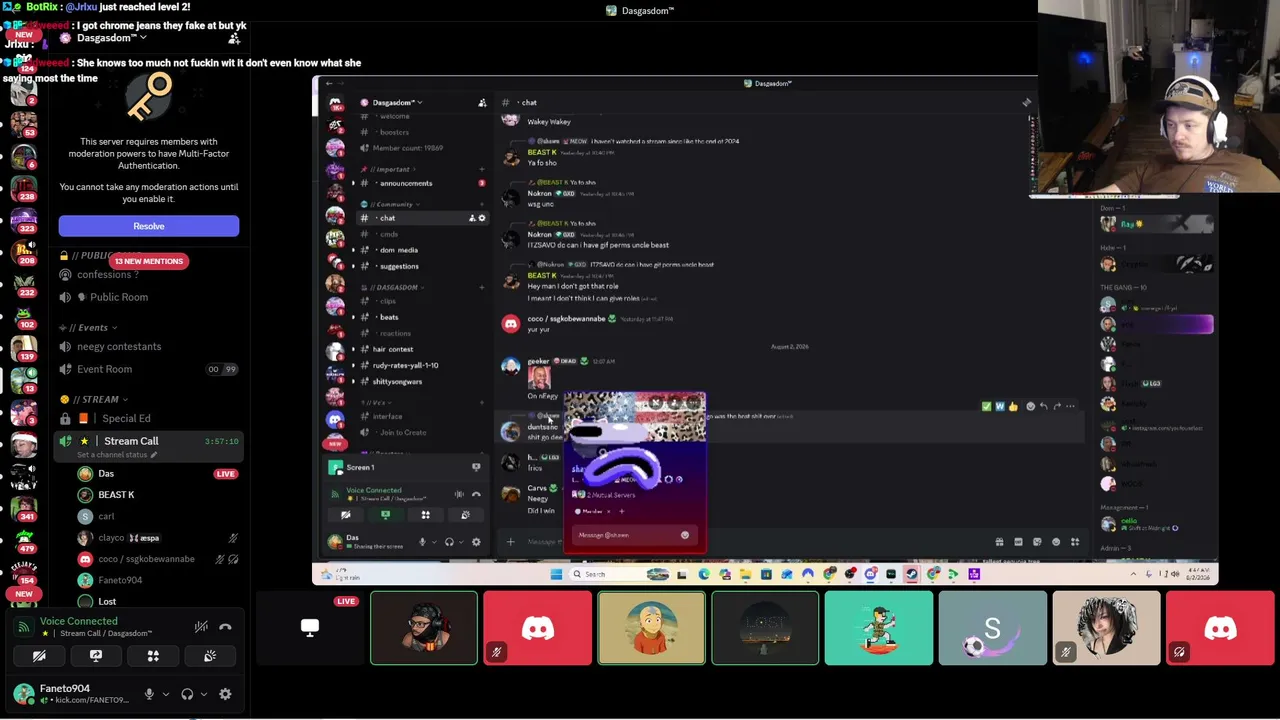The height and width of the screenshot is (720, 1280).
Task: Toggle Das's headphones deafen in shared stream
Action: click(449, 542)
